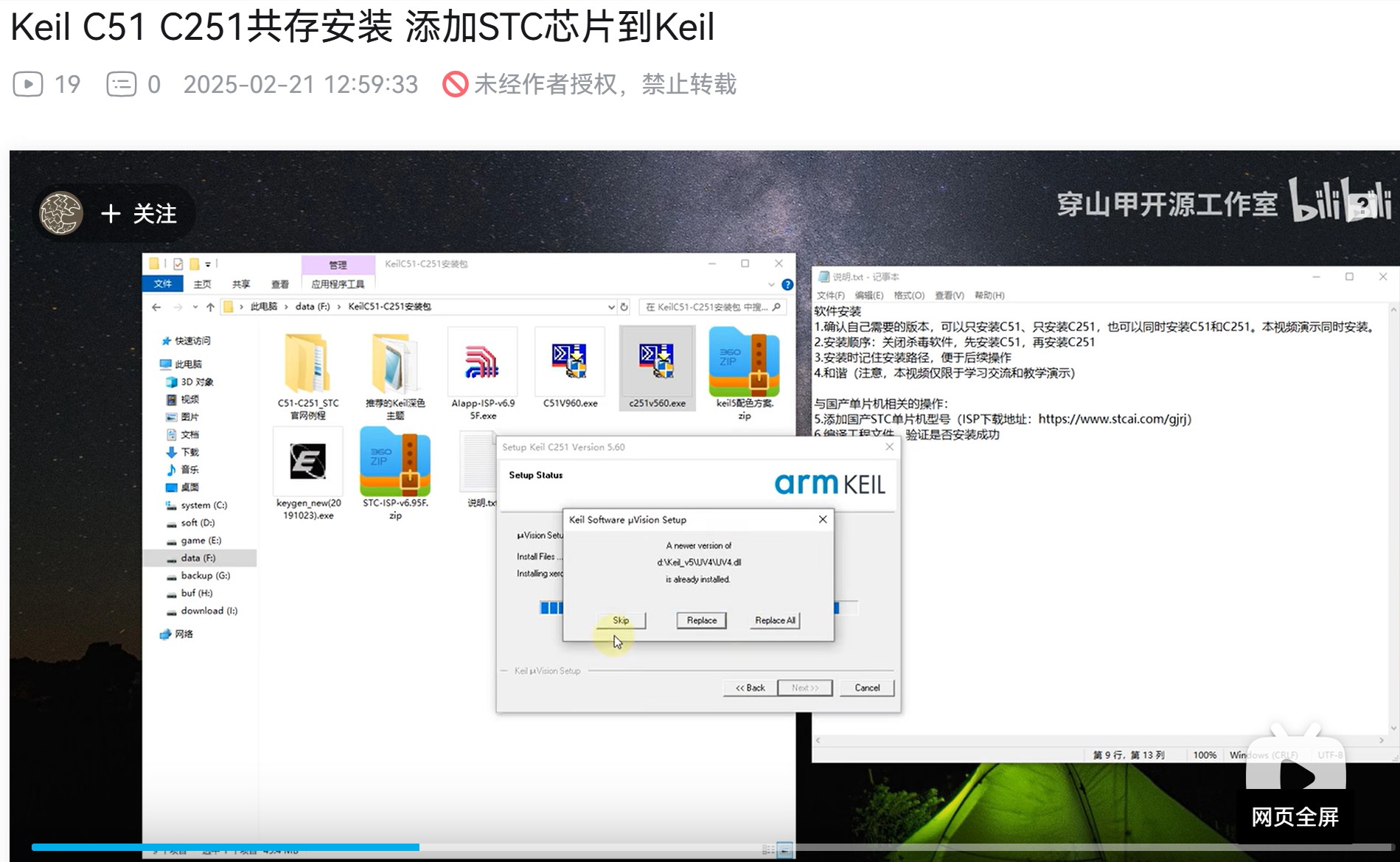Open the 应用程序工具 ribbon tab

point(338,284)
